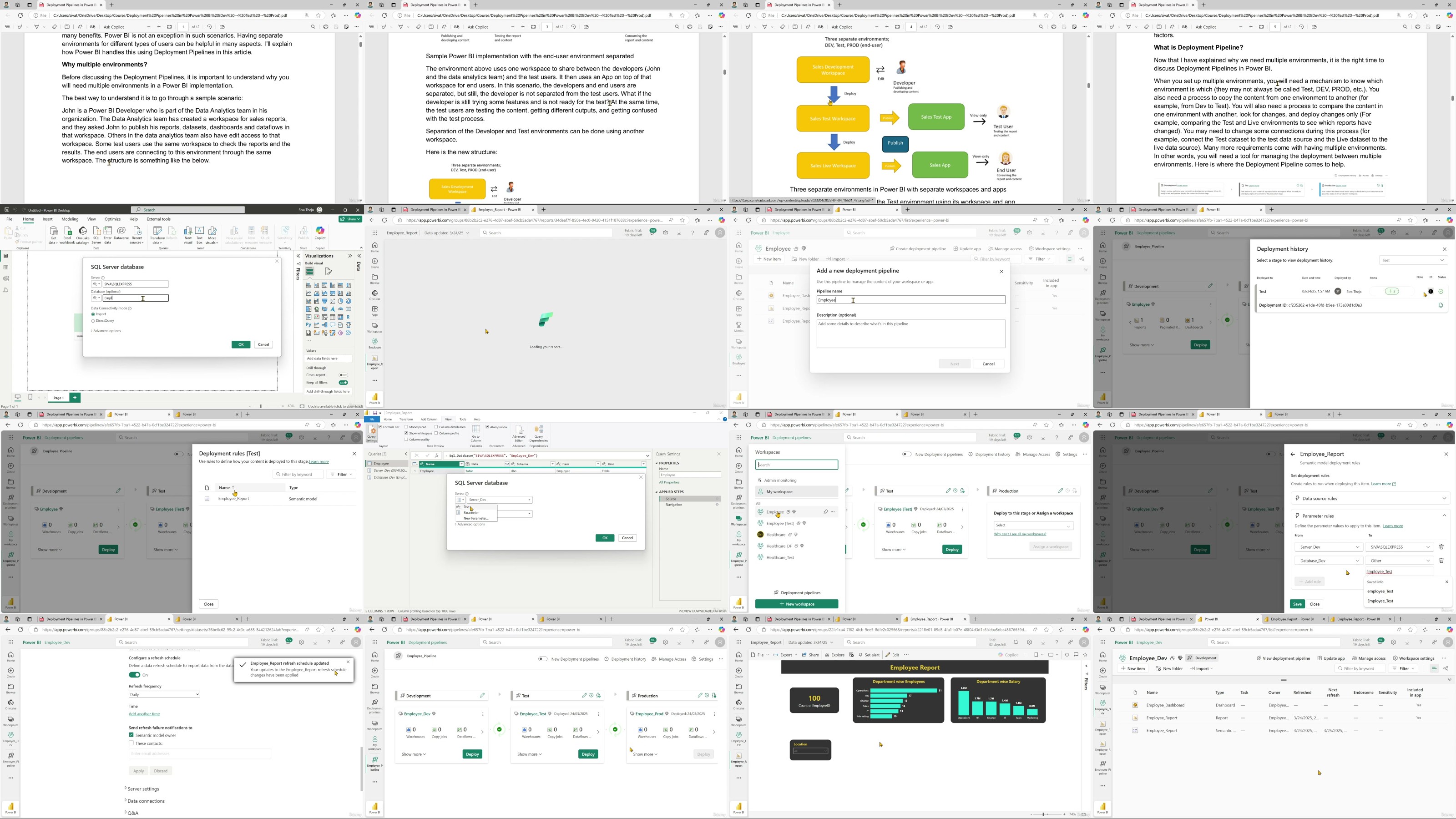Open the Insert tab in Power BI Desktop
The height and width of the screenshot is (819, 1456).
[47, 219]
